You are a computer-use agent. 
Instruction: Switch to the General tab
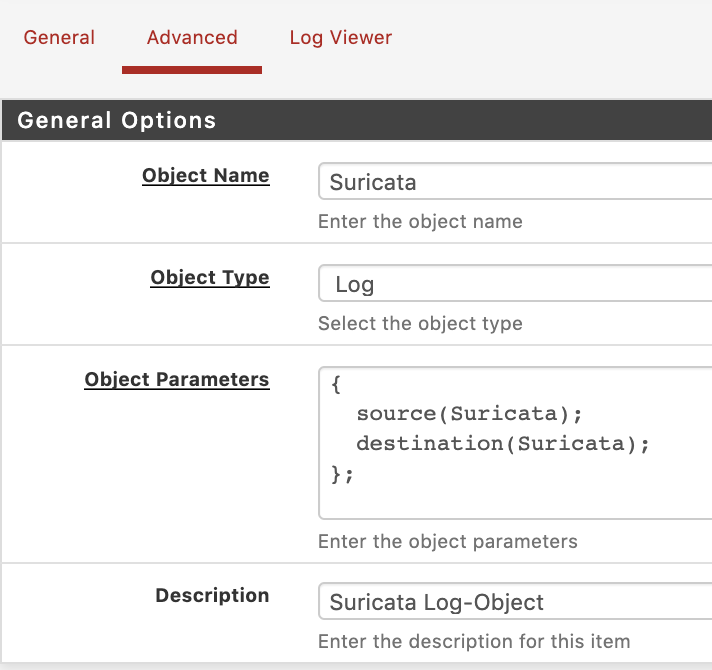[x=59, y=37]
